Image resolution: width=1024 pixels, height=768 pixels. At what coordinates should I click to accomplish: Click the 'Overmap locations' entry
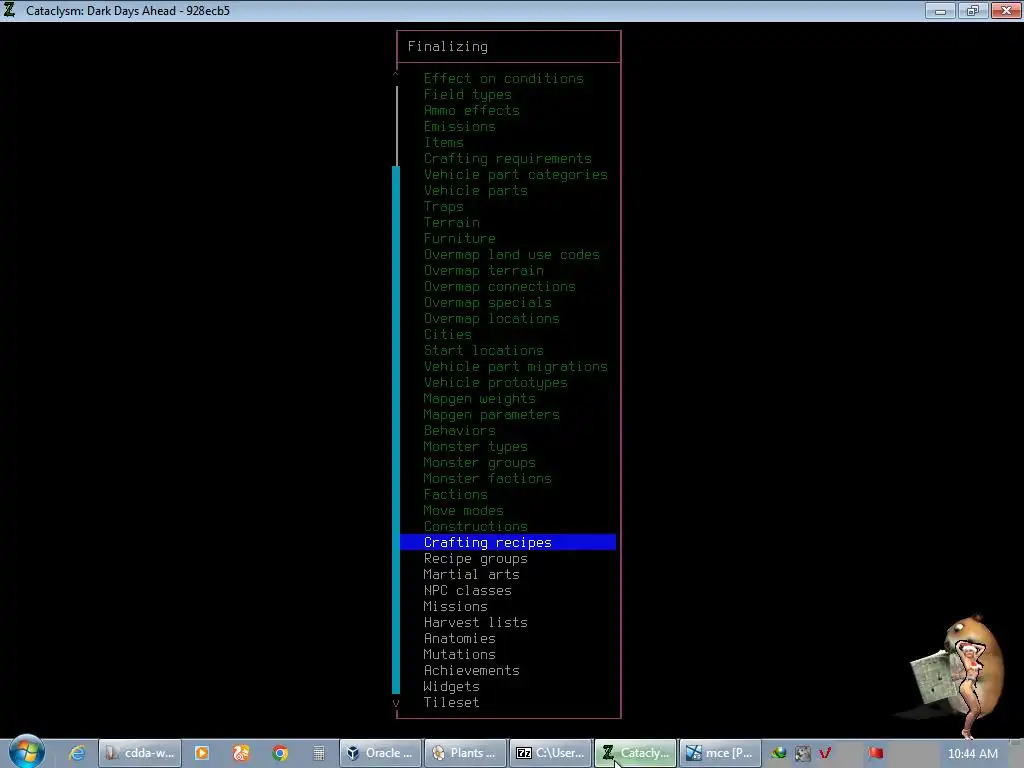point(491,319)
